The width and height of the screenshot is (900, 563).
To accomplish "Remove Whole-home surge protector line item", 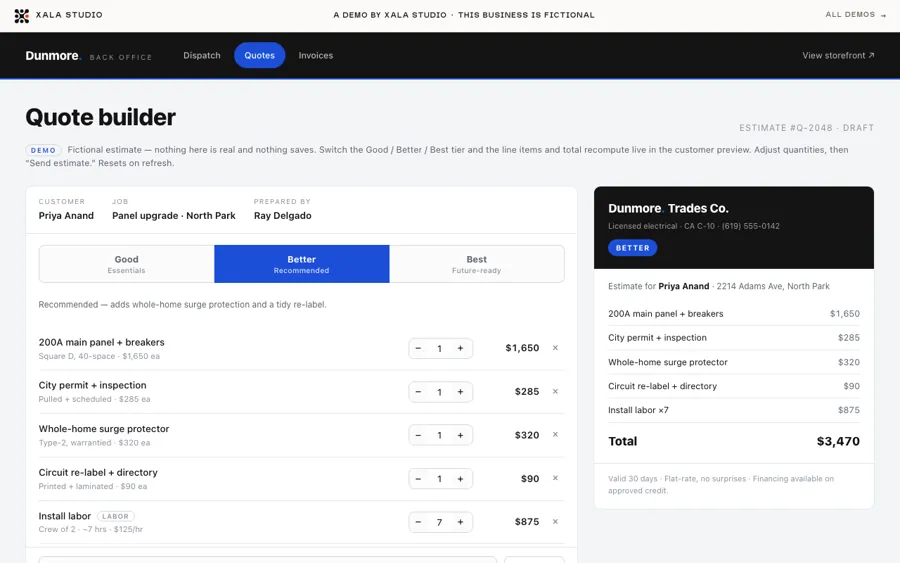I will tap(555, 434).
